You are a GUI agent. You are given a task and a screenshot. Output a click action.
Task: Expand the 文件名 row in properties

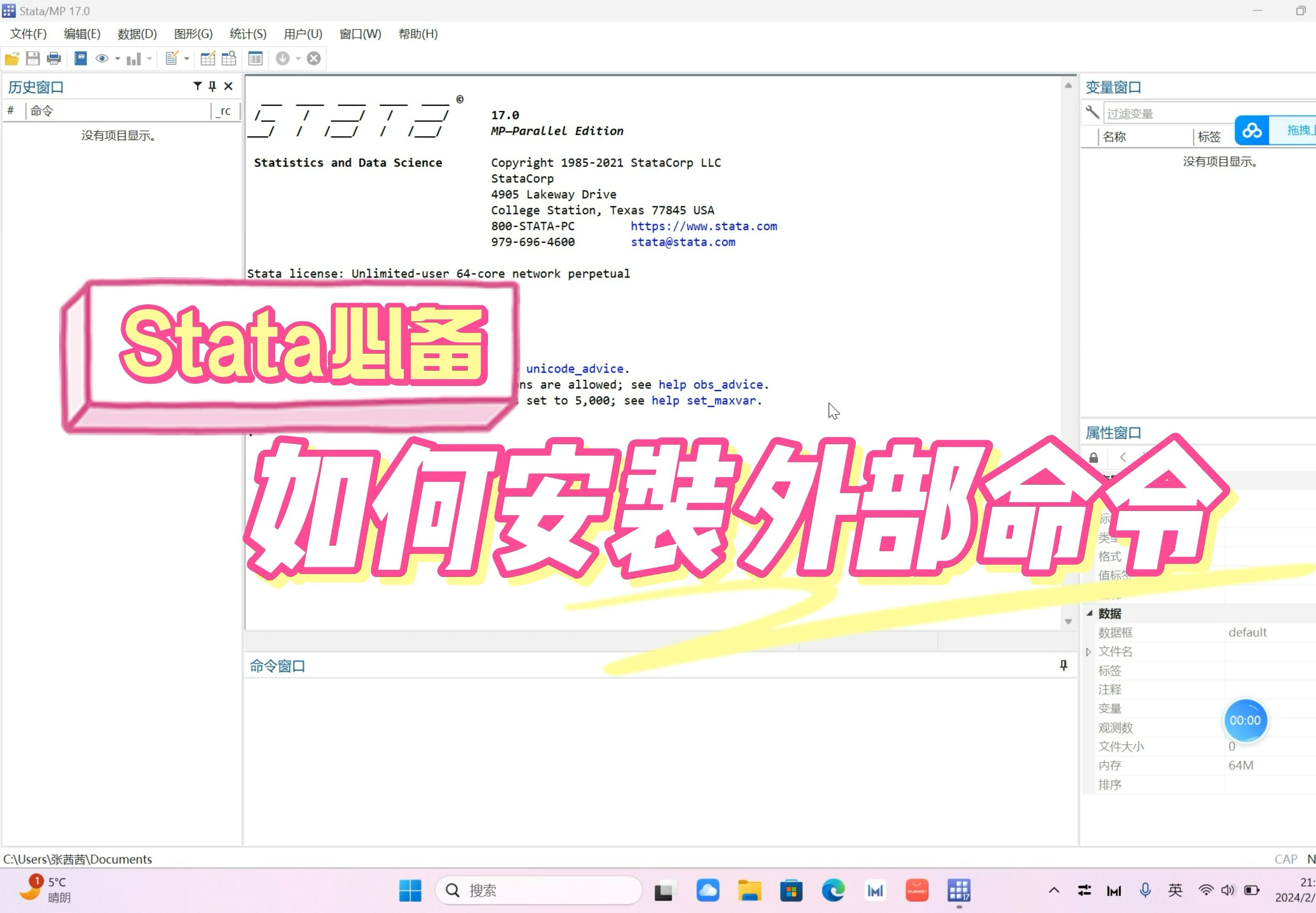pos(1088,652)
